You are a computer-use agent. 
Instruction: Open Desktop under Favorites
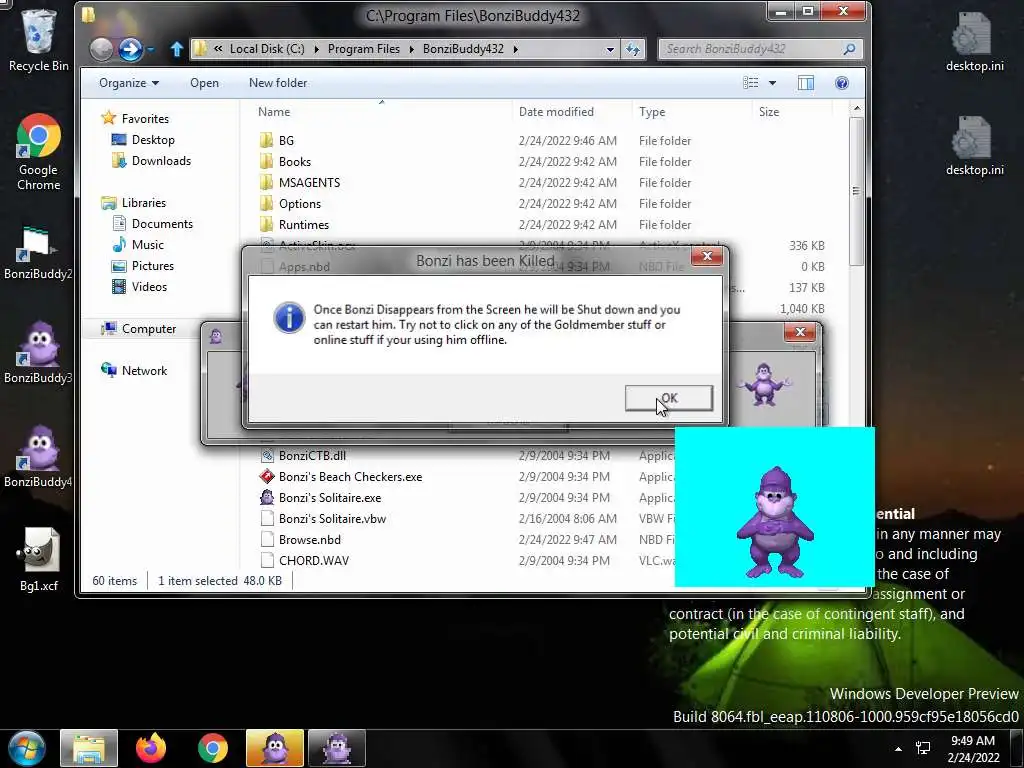pyautogui.click(x=143, y=140)
